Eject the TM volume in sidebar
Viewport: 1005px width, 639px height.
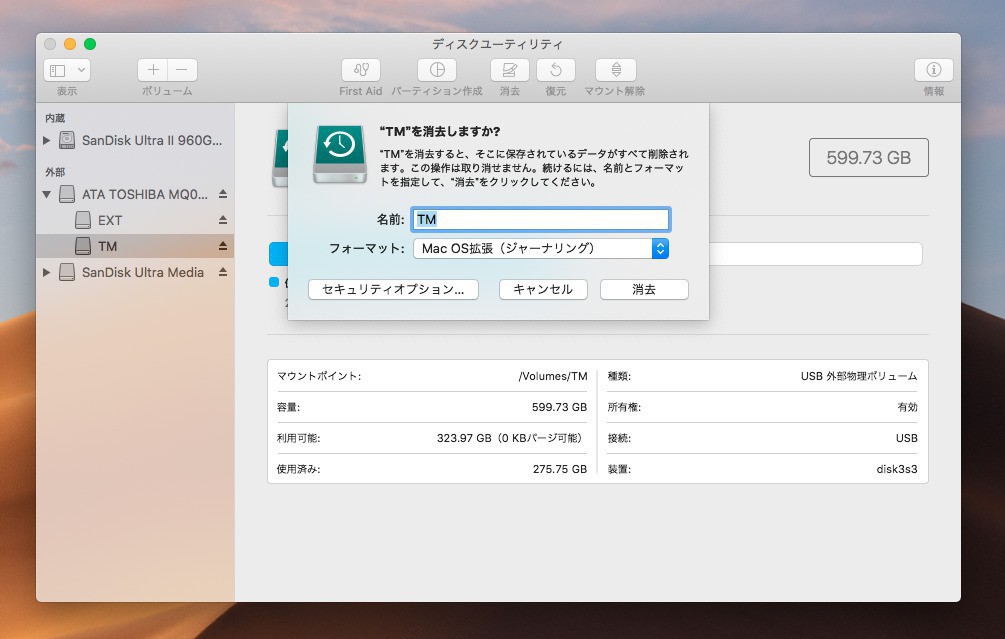pos(223,246)
